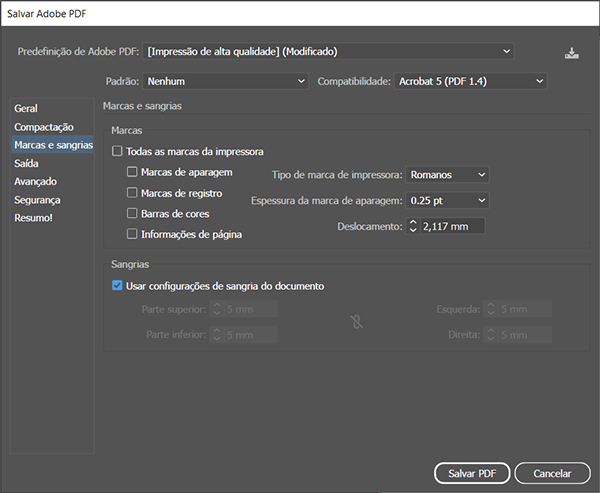The height and width of the screenshot is (493, 600).
Task: Click the Salvar PDF button
Action: coord(472,473)
